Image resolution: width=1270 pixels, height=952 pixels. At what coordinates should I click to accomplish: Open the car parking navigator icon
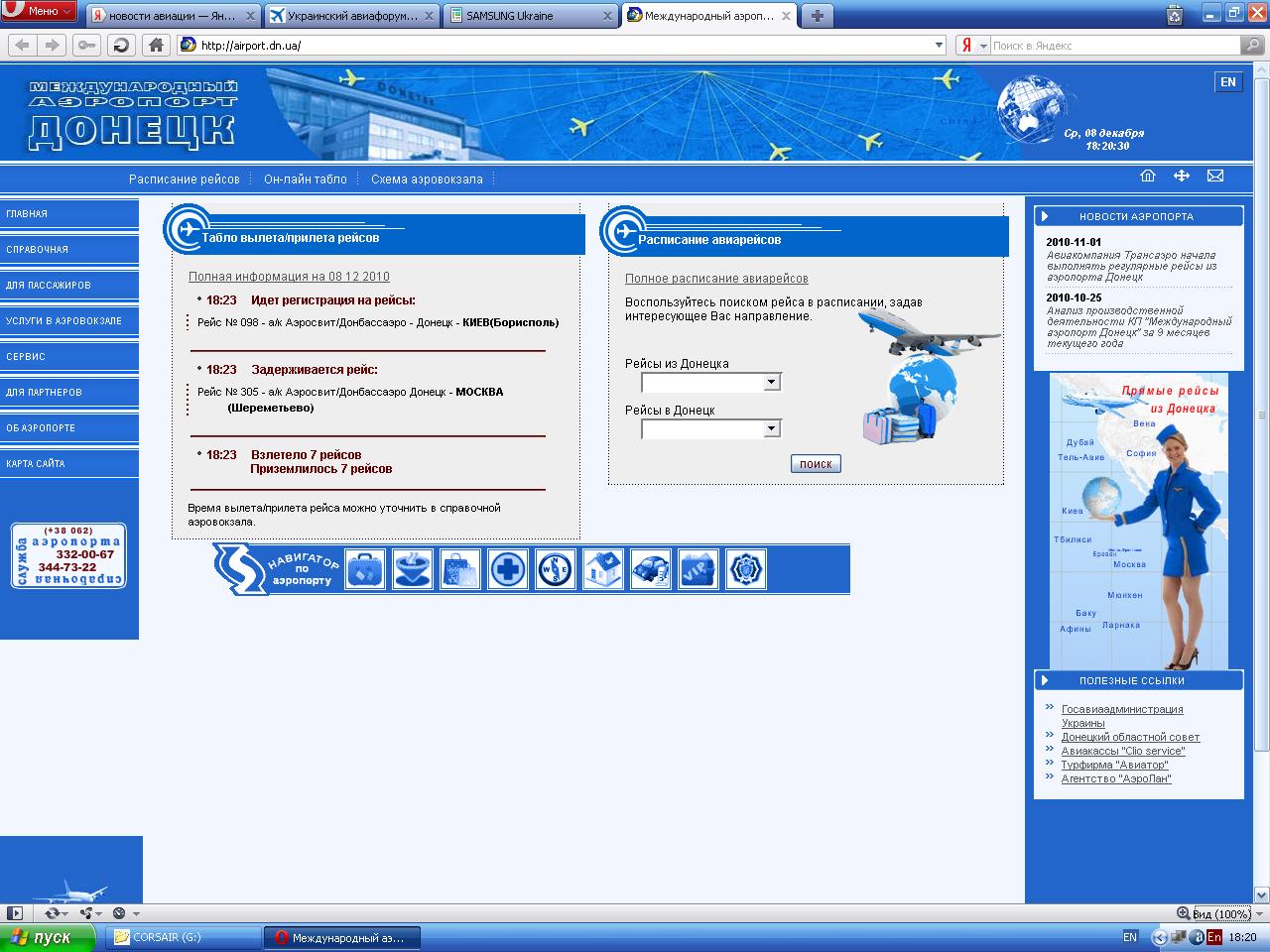[651, 569]
